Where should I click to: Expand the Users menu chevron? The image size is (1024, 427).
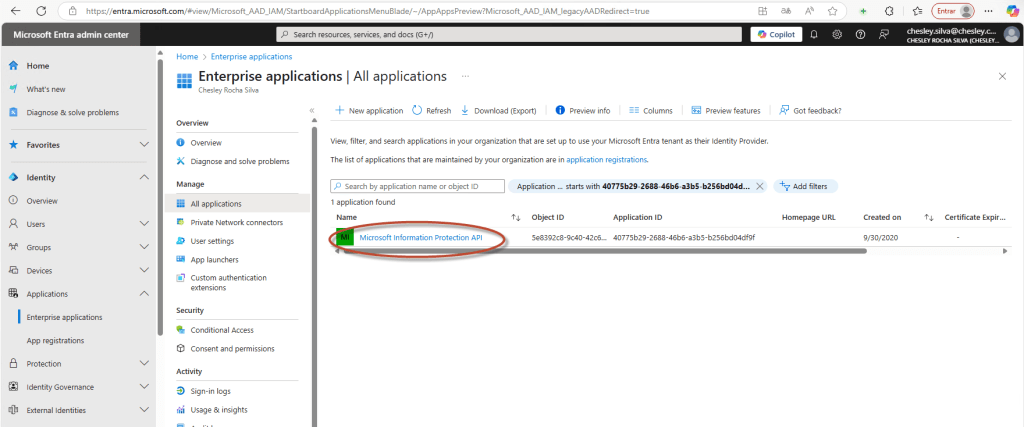pyautogui.click(x=144, y=224)
